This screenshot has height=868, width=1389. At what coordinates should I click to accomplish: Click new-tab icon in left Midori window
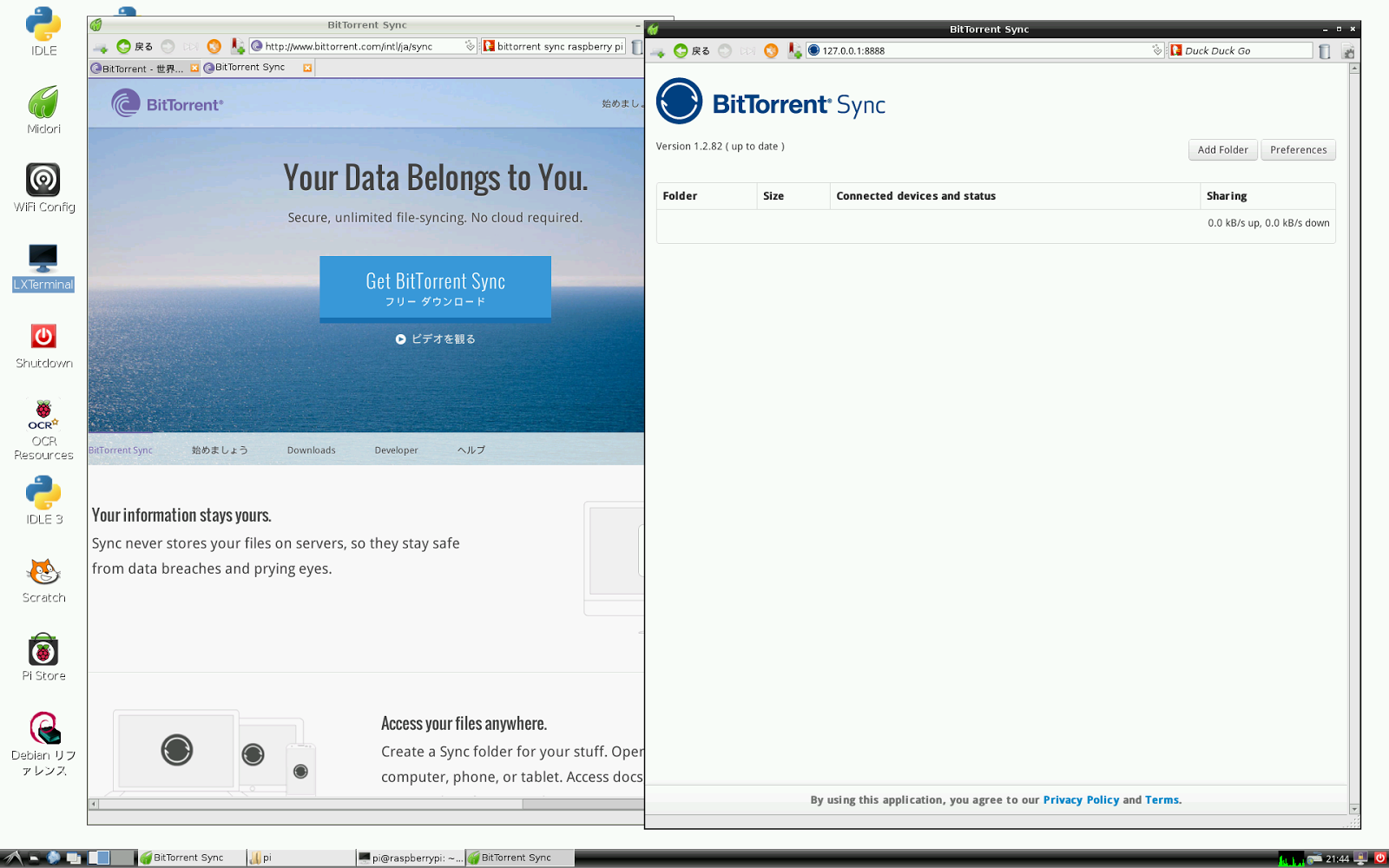(x=100, y=48)
